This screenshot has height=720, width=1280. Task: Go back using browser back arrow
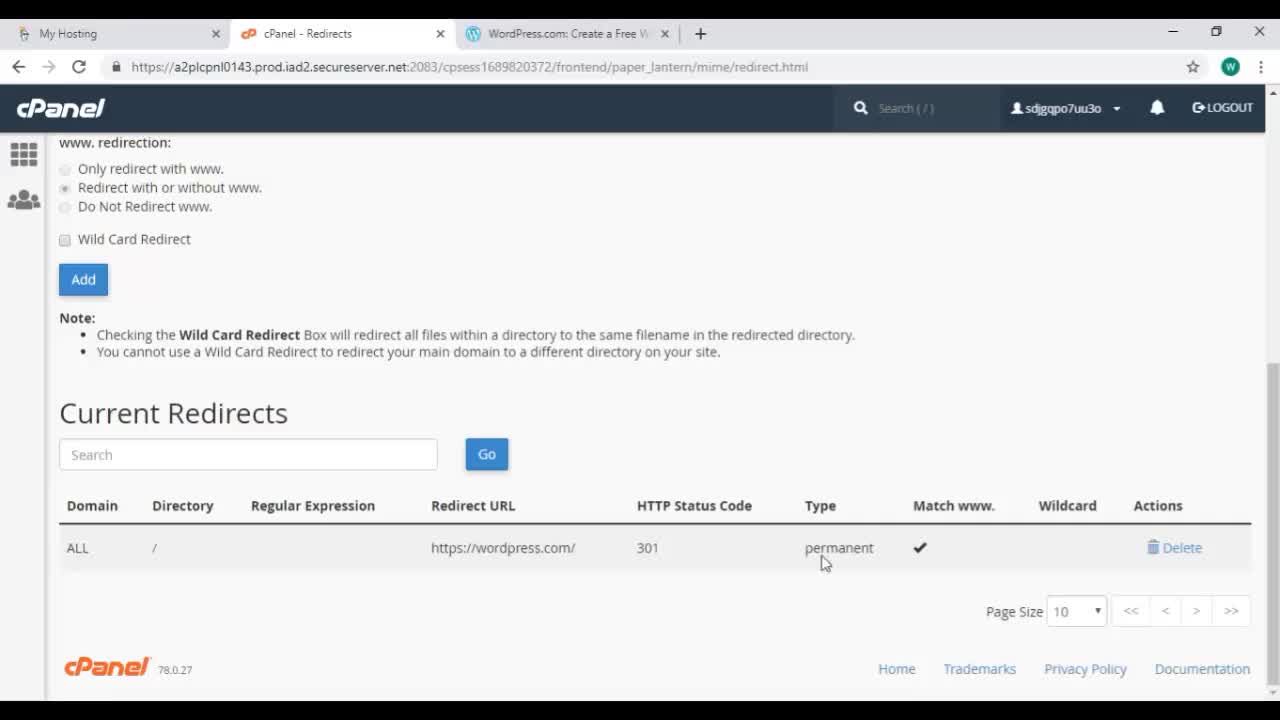click(19, 67)
